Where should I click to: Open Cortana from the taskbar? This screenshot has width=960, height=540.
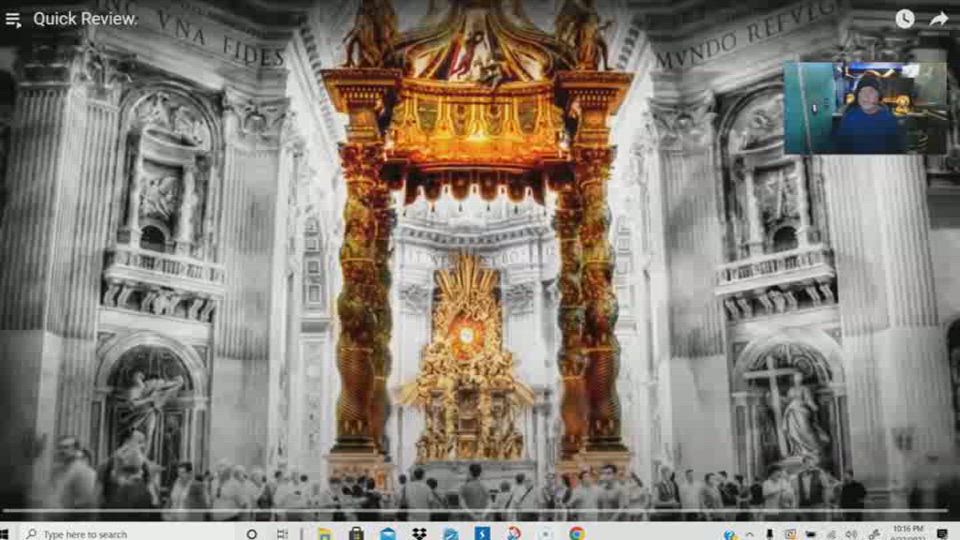coord(251,533)
